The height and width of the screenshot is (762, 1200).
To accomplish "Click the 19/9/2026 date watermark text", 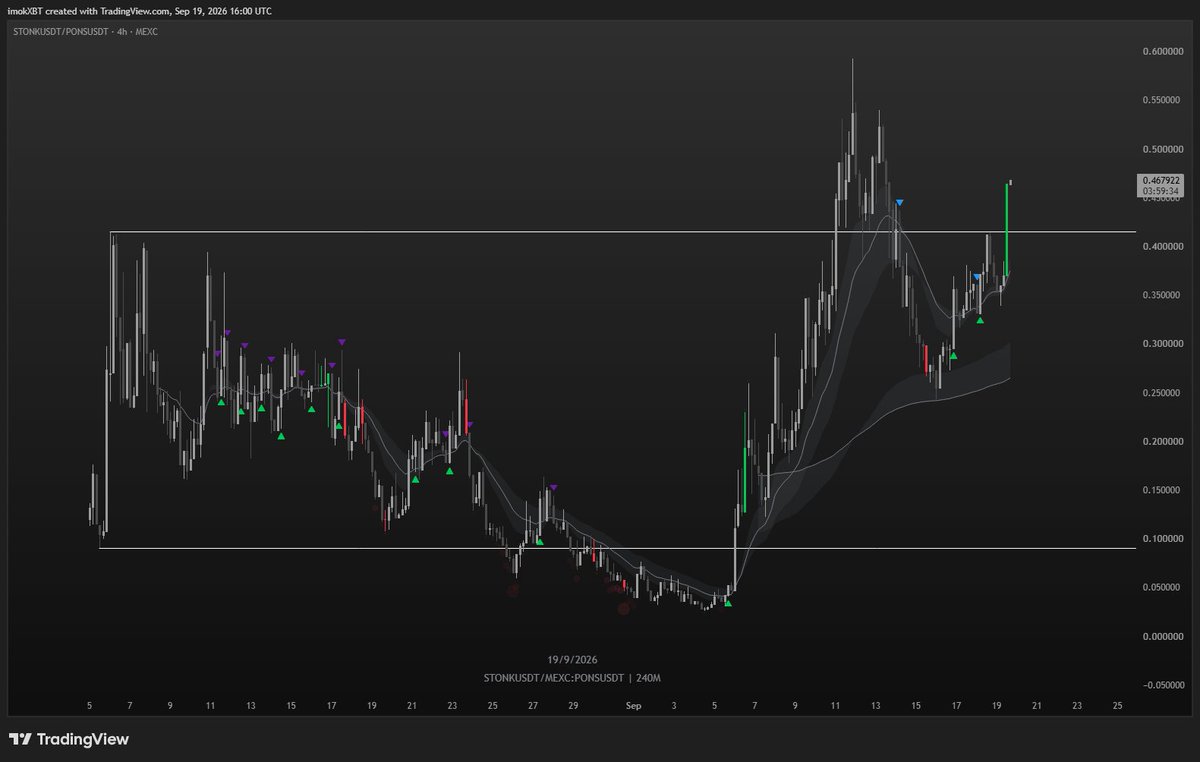I will (571, 661).
